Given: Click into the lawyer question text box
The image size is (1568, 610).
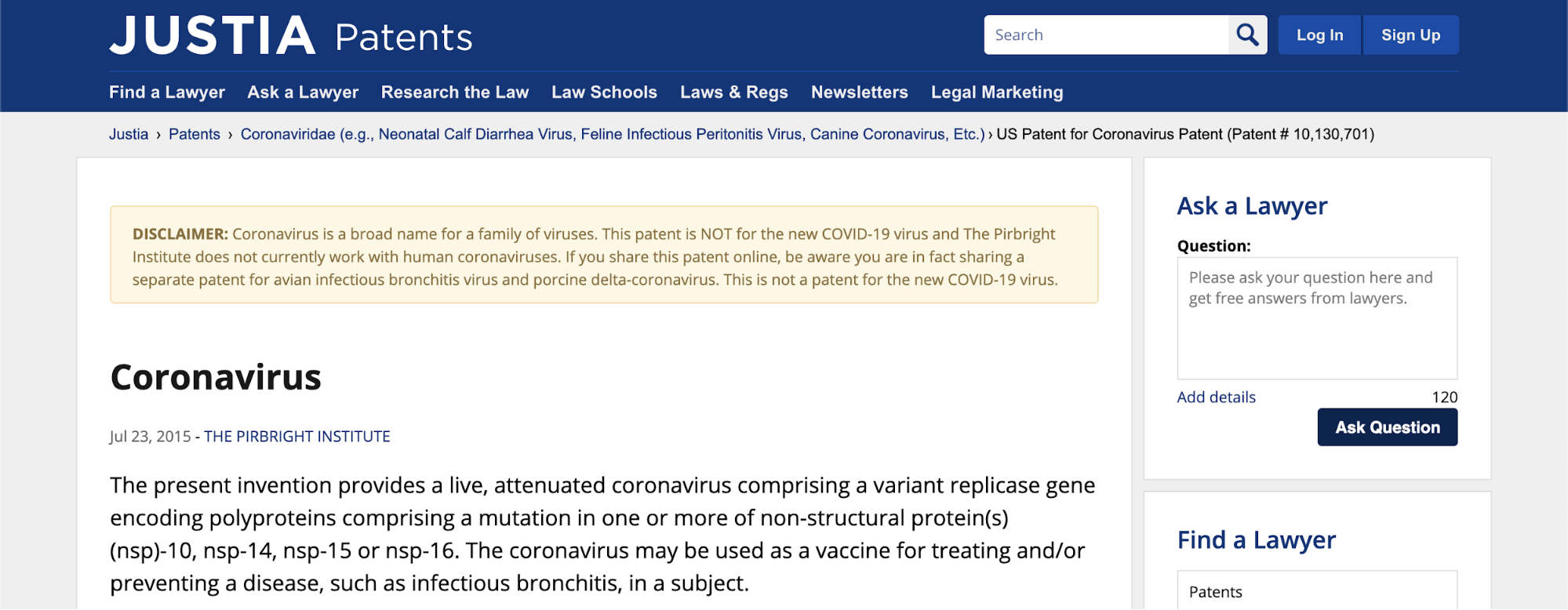Looking at the screenshot, I should pyautogui.click(x=1317, y=318).
